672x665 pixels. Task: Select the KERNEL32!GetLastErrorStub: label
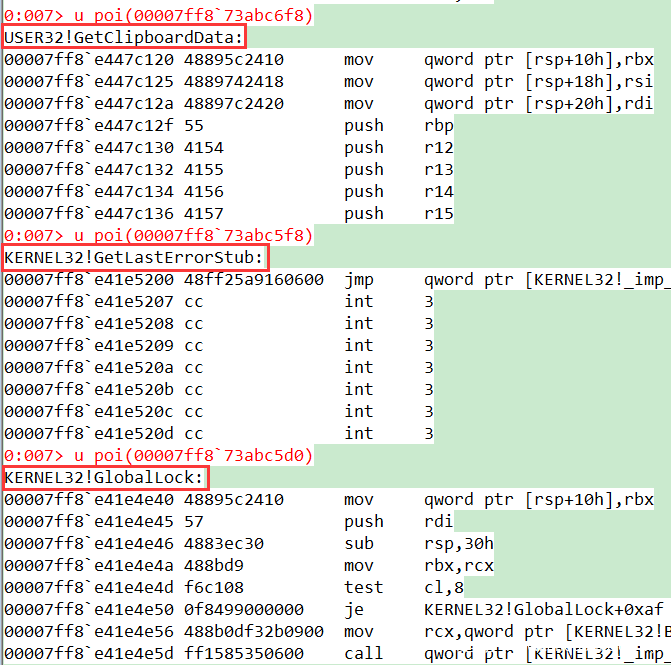tap(133, 258)
